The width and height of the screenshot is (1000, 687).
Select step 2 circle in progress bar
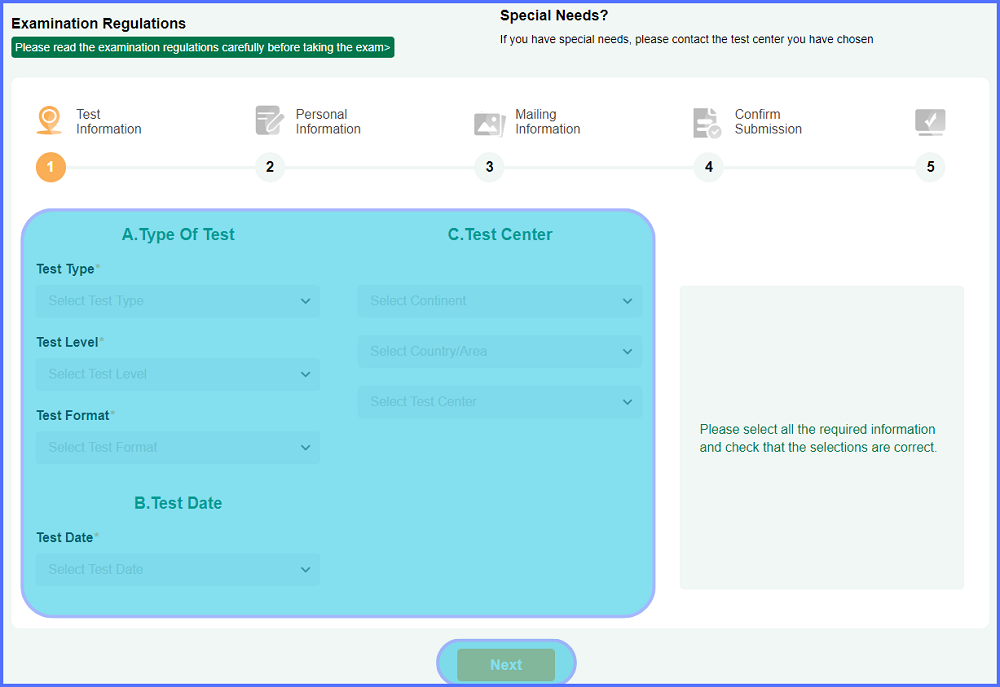(270, 167)
